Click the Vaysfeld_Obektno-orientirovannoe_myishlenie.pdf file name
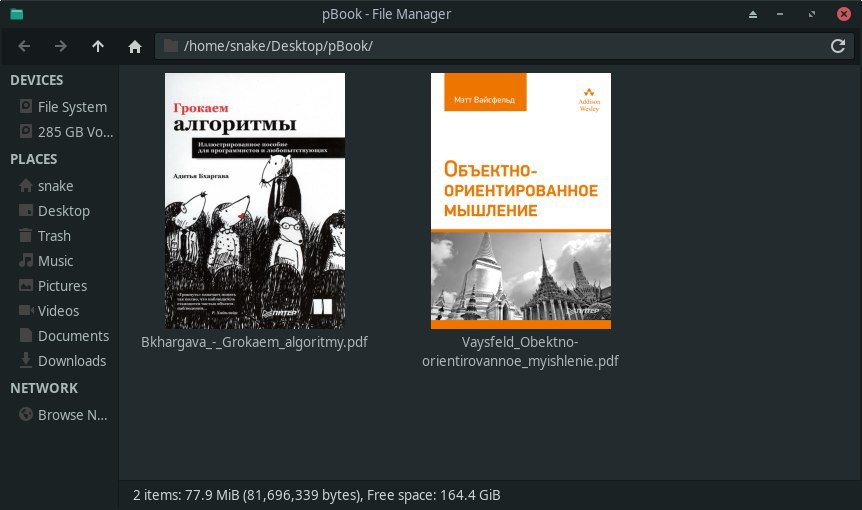This screenshot has height=510, width=862. tap(520, 351)
